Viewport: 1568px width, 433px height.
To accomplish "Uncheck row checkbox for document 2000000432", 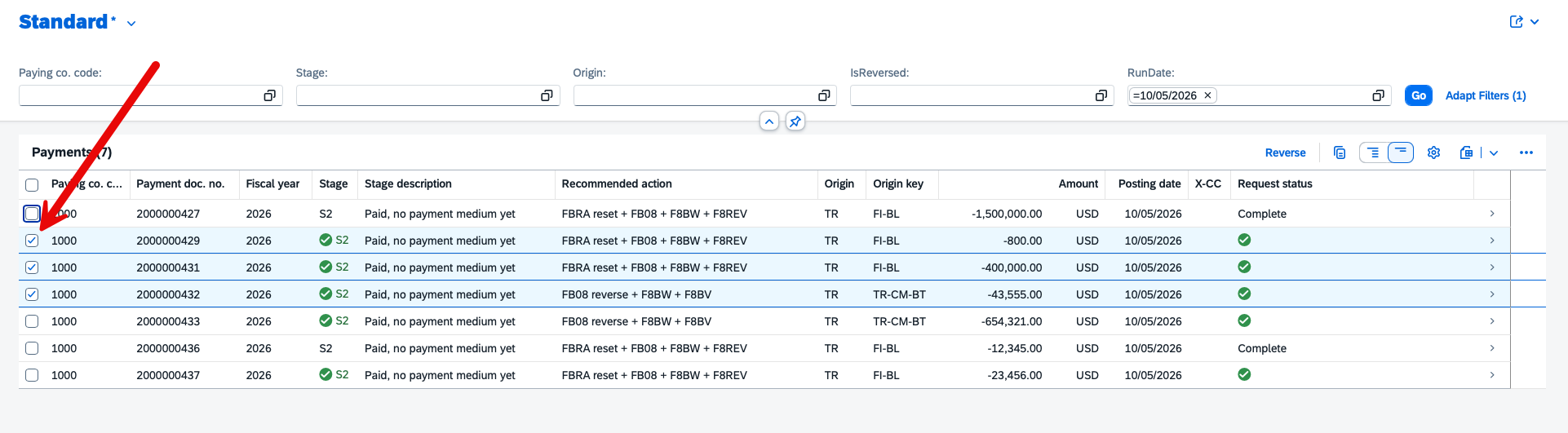I will (32, 294).
